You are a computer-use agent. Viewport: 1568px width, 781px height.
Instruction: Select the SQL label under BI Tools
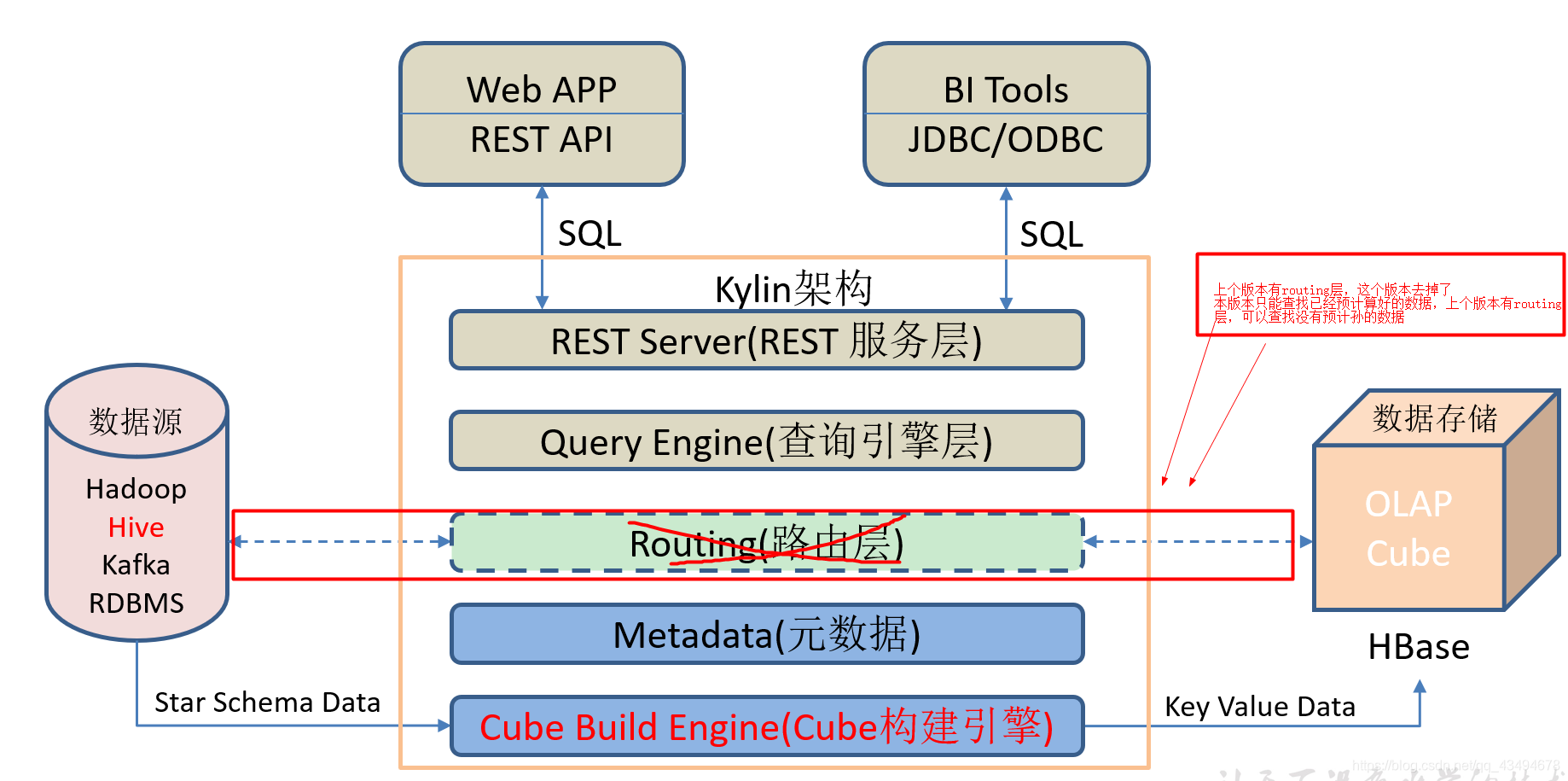[x=1052, y=235]
